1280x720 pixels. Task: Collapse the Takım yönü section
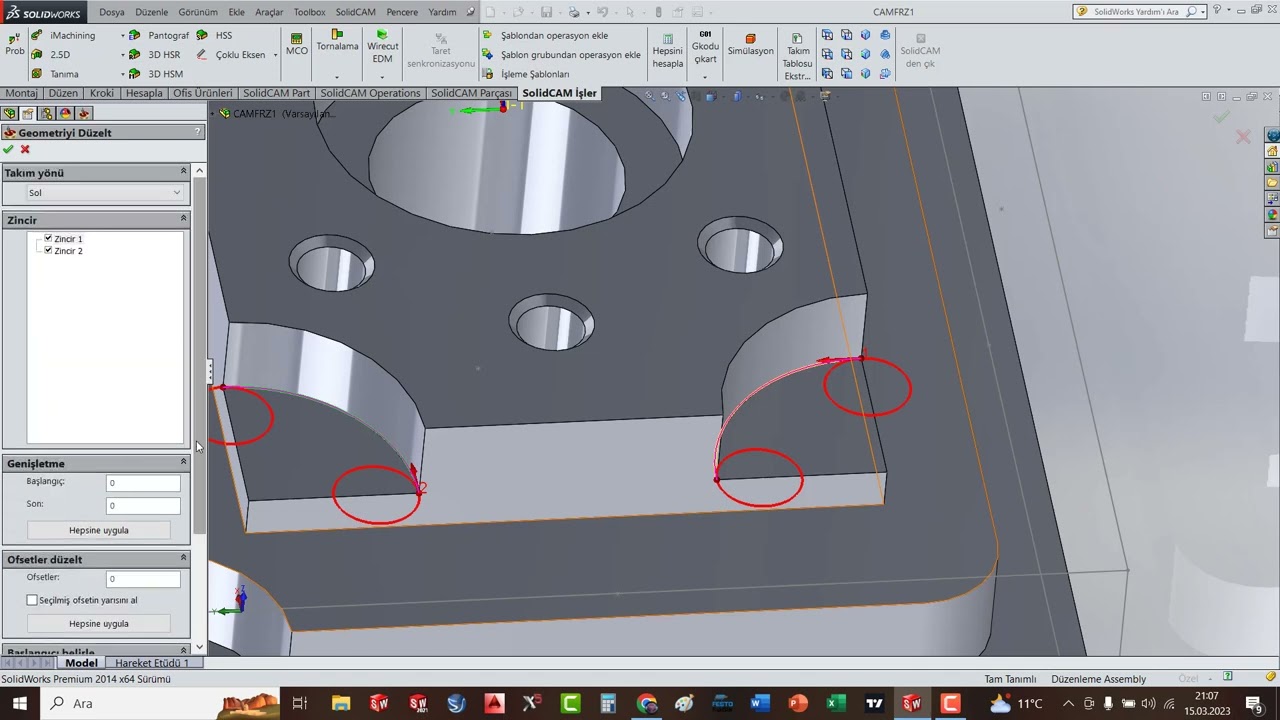183,172
